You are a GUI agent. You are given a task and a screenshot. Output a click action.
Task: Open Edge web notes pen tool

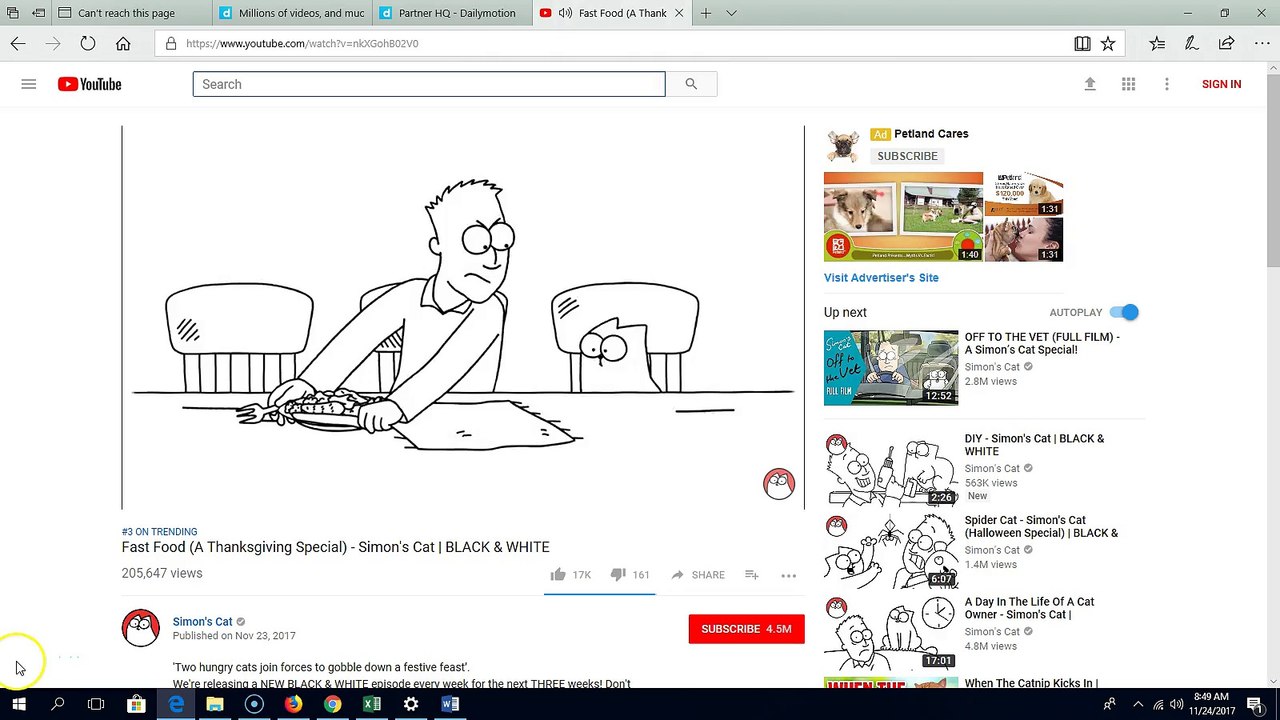point(1191,43)
